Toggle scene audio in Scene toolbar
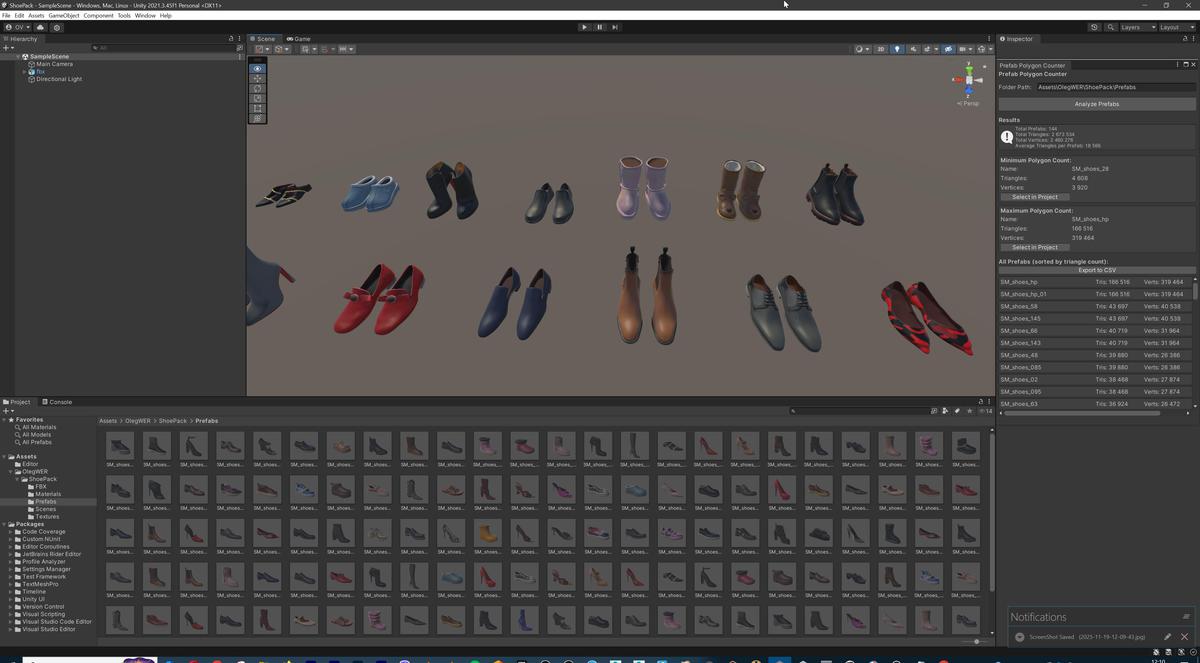 point(915,49)
